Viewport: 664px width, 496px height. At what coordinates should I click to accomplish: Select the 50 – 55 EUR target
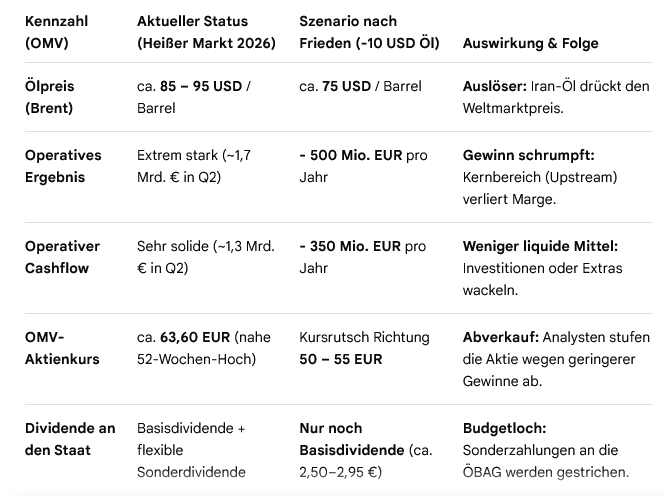coord(340,359)
